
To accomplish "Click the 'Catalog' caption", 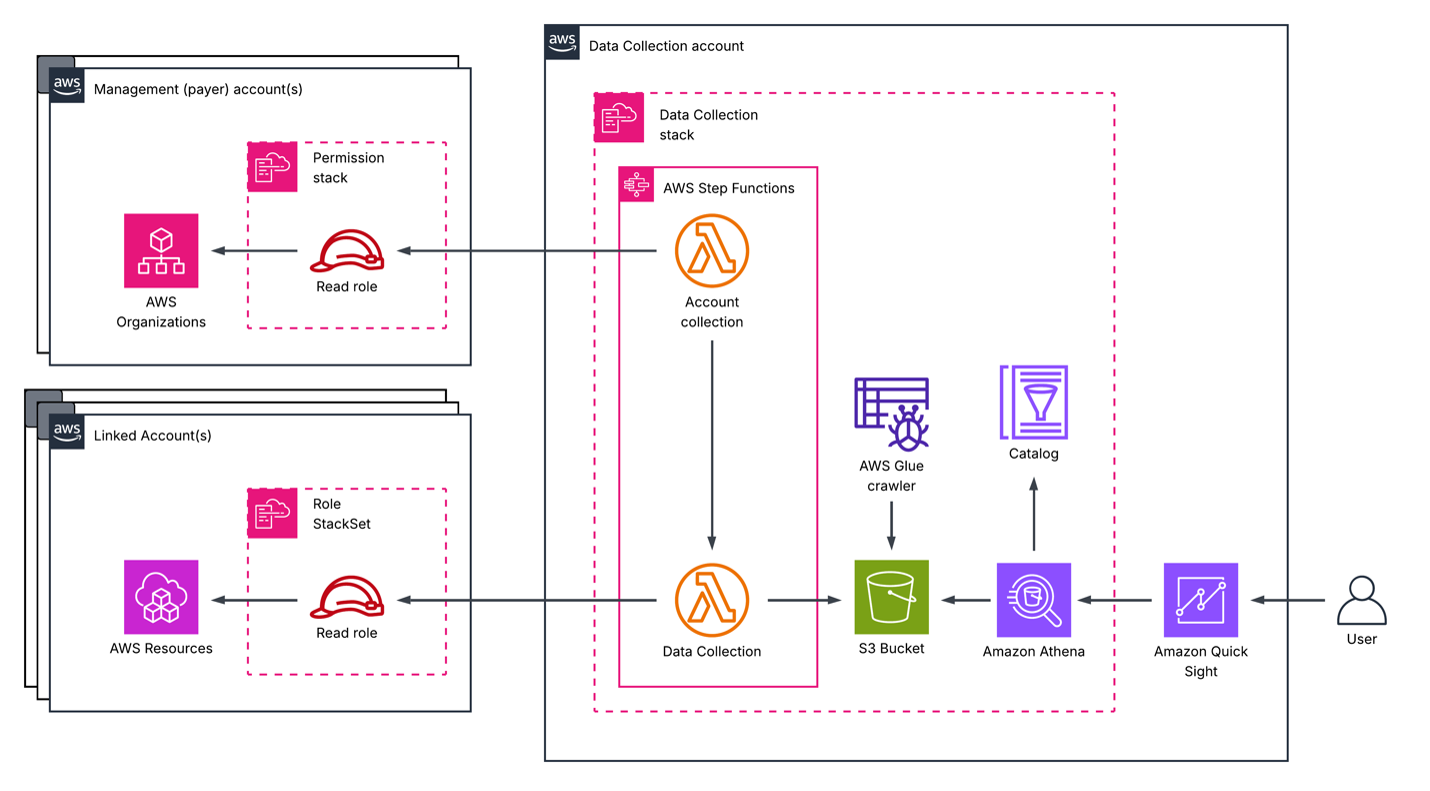I will click(1034, 453).
